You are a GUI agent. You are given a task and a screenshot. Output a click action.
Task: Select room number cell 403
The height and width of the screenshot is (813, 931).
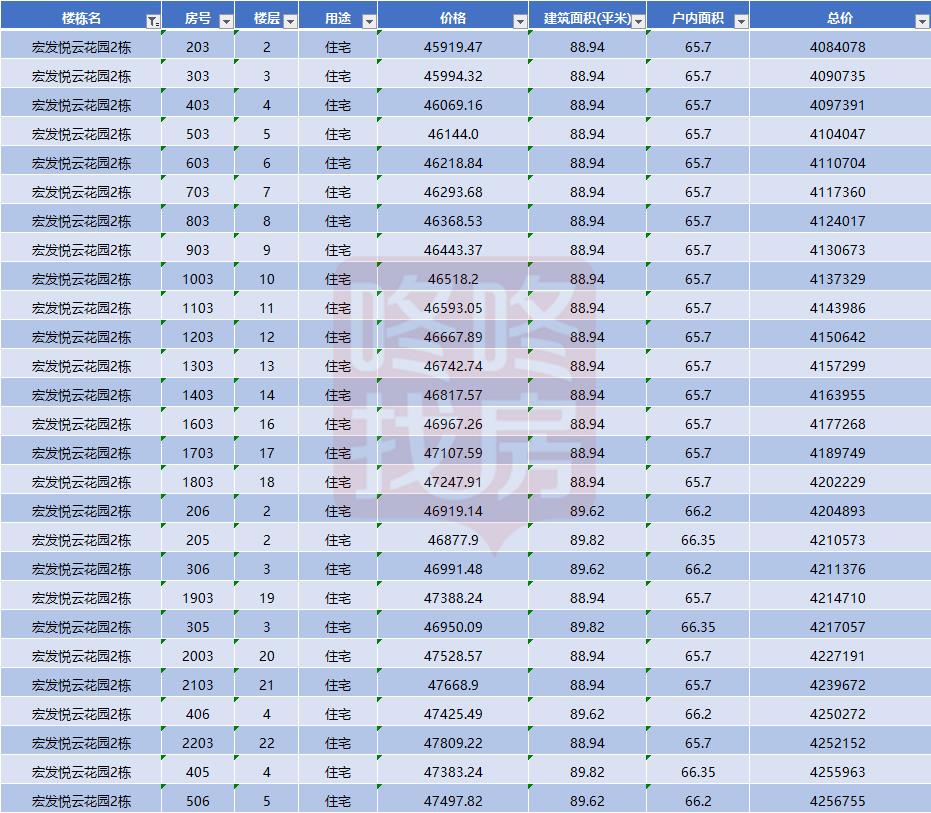[x=198, y=105]
